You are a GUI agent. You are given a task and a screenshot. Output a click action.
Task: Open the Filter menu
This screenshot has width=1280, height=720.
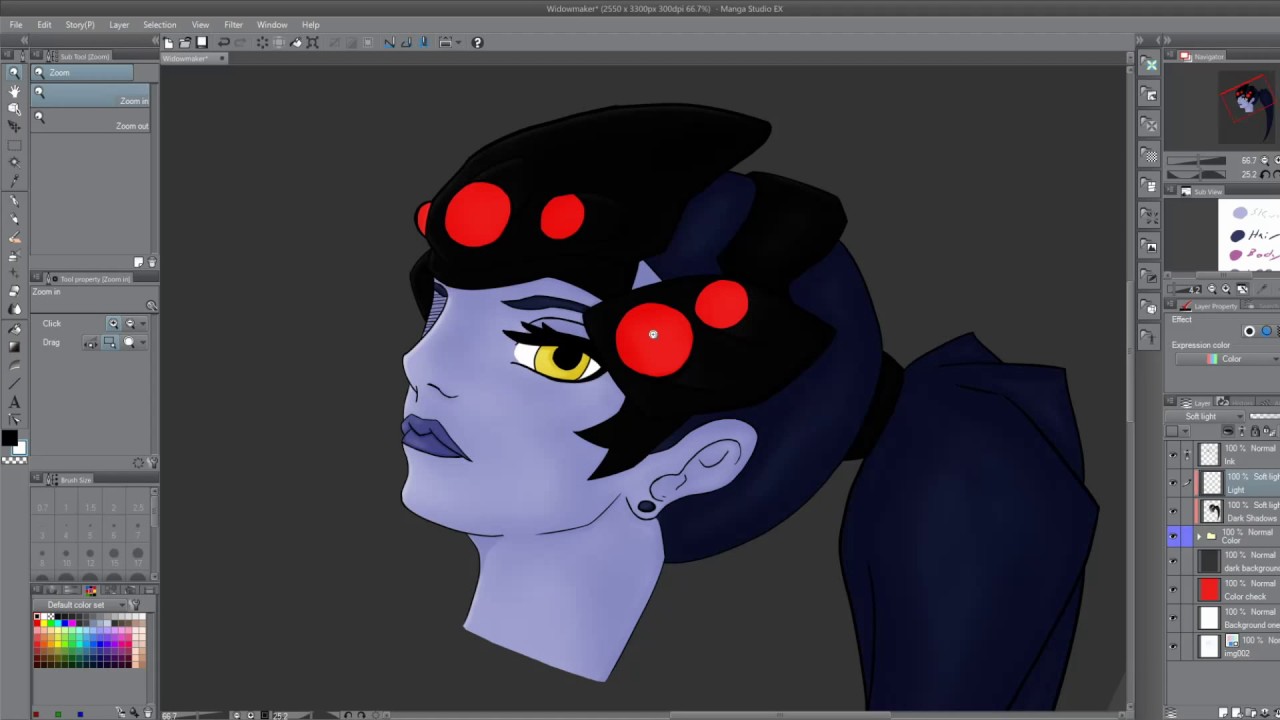(x=233, y=24)
